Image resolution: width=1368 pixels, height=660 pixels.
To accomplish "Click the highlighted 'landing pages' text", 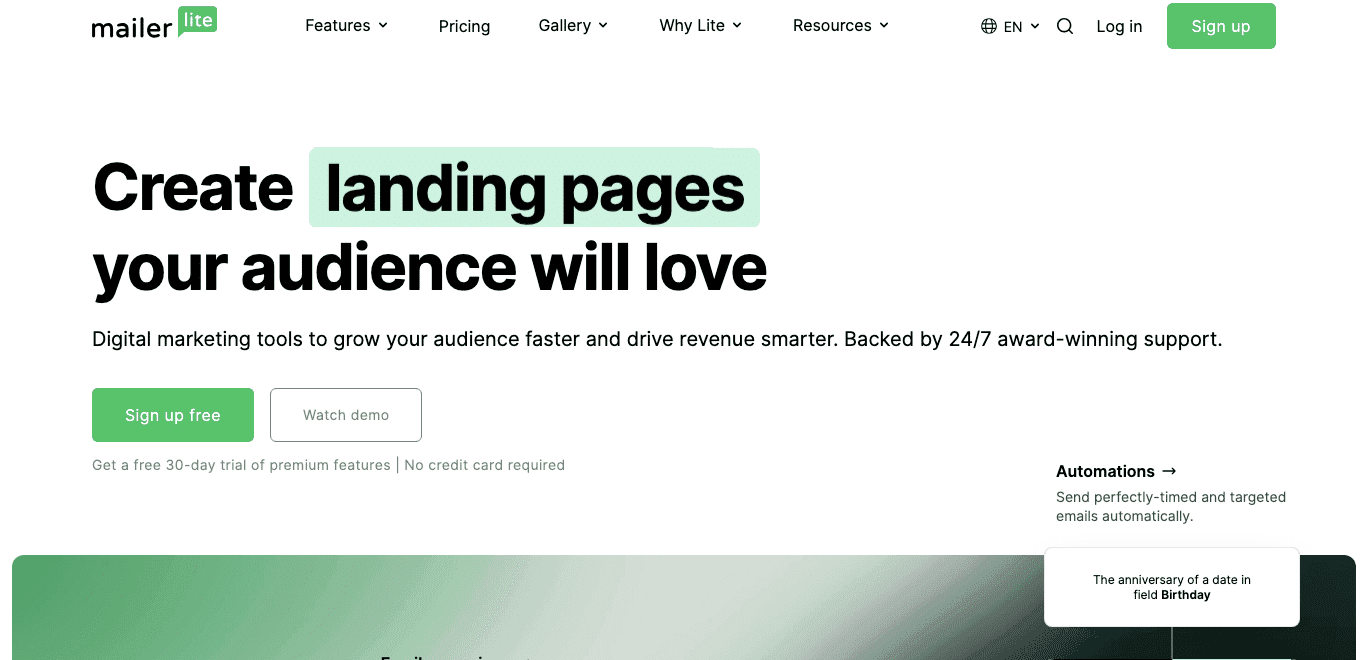I will point(535,188).
